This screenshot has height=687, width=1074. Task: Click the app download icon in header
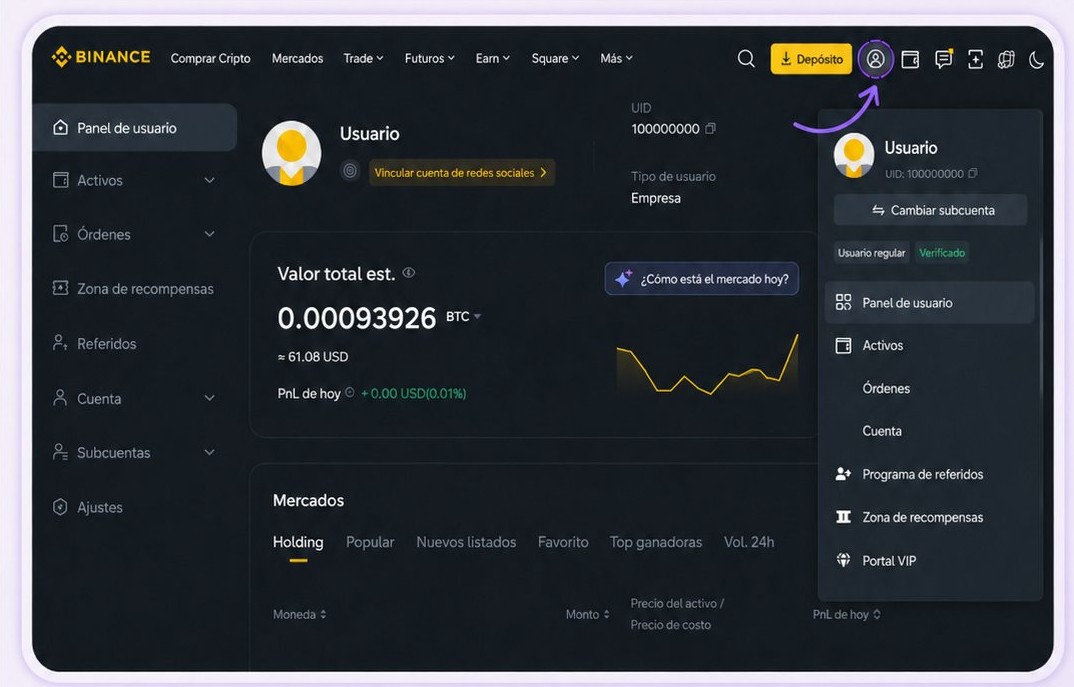tap(975, 60)
